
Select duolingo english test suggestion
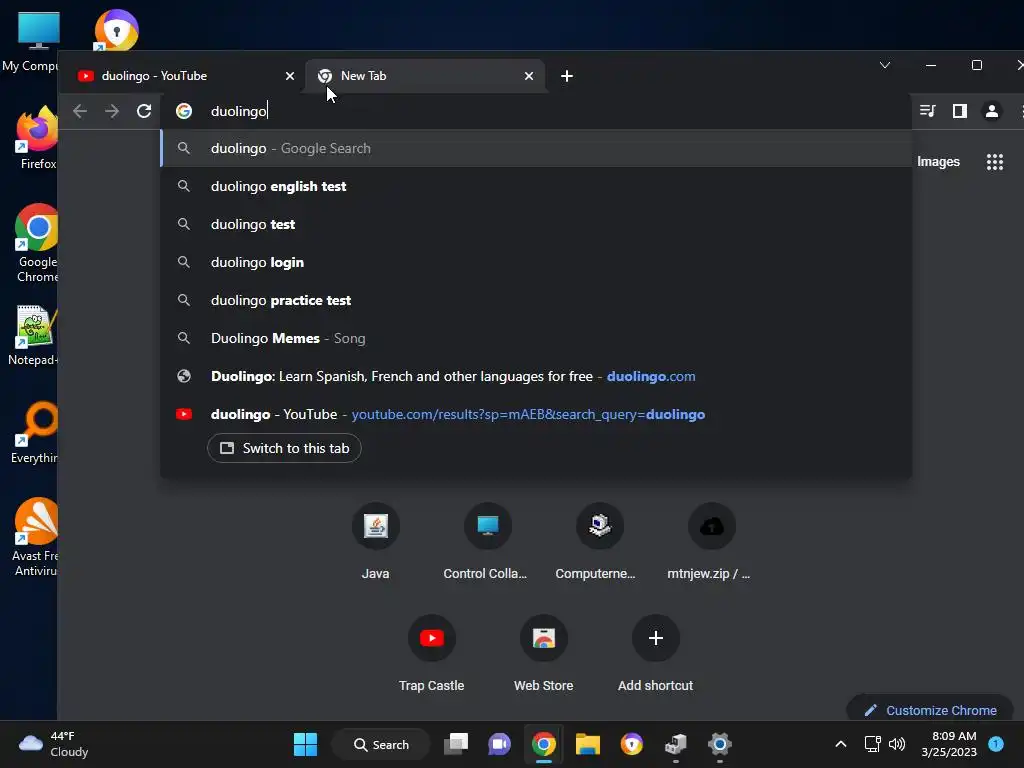tap(536, 186)
